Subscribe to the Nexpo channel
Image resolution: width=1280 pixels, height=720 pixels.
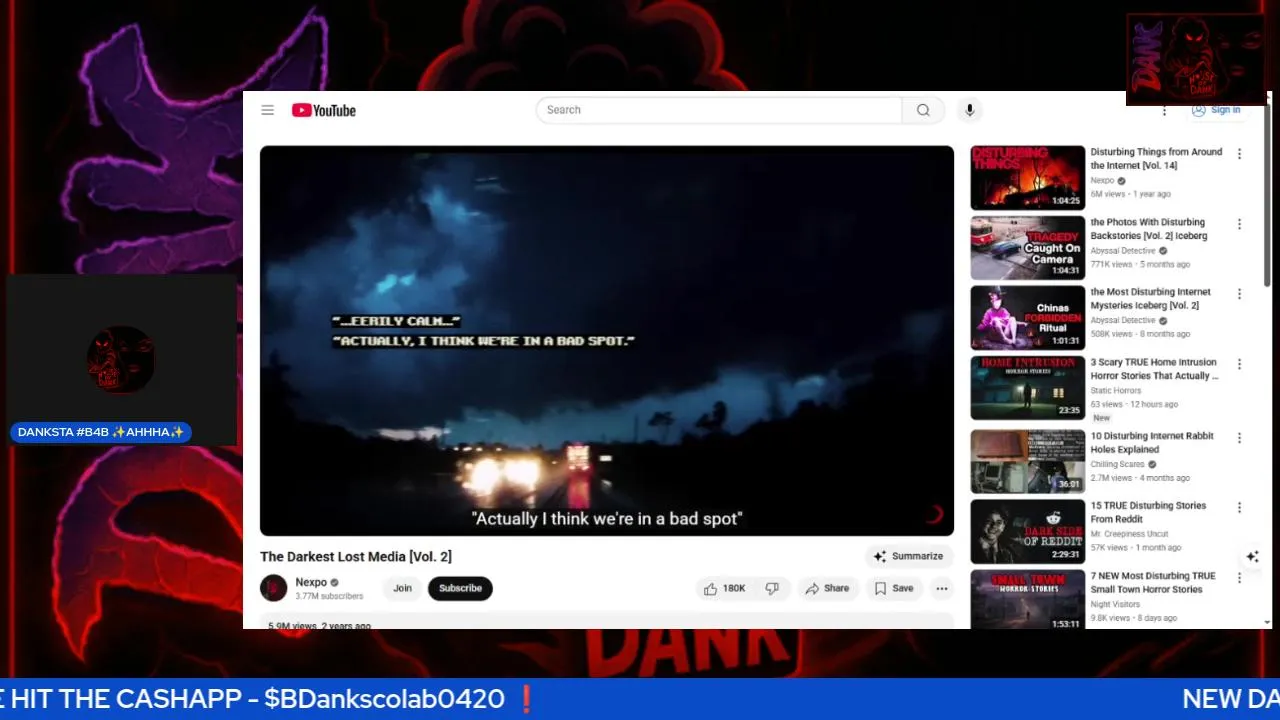[460, 588]
